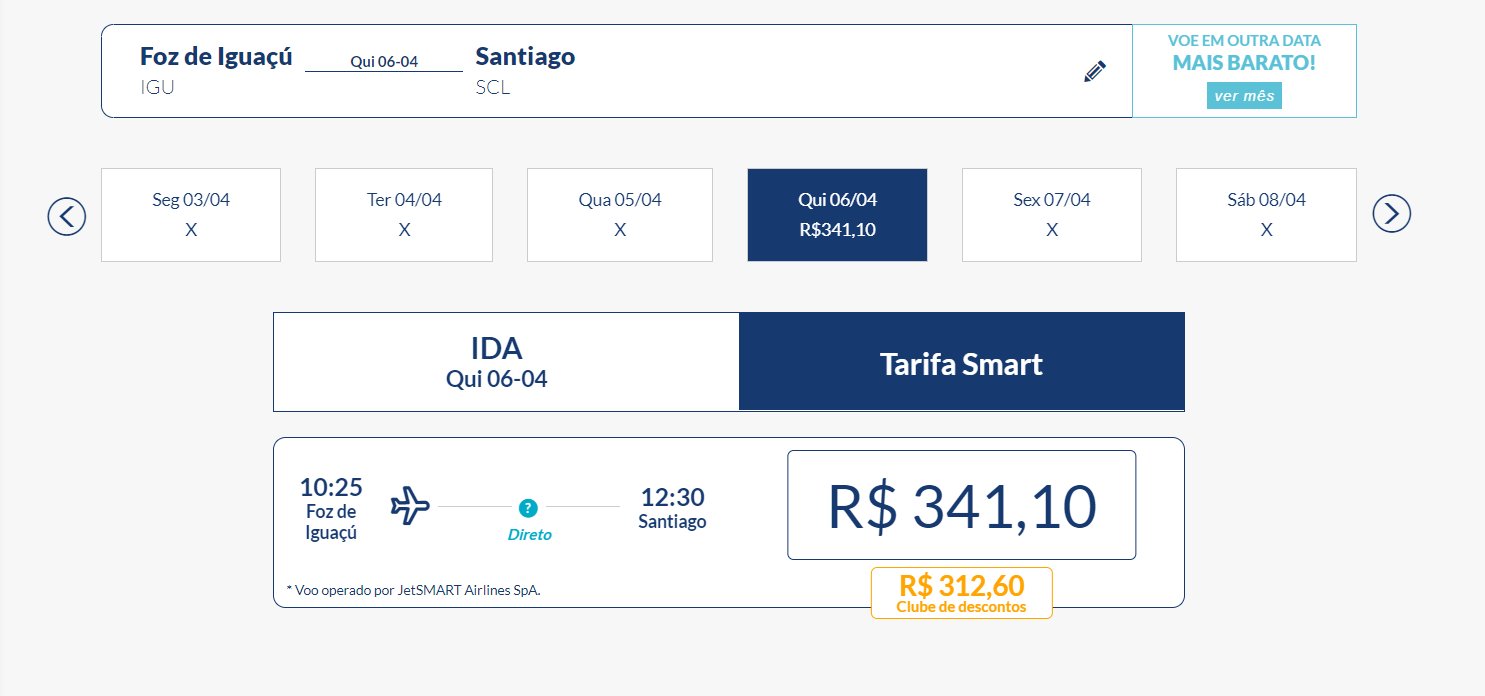
Task: Pick the R$ 312,60 Clube de descontos price
Action: (x=962, y=593)
